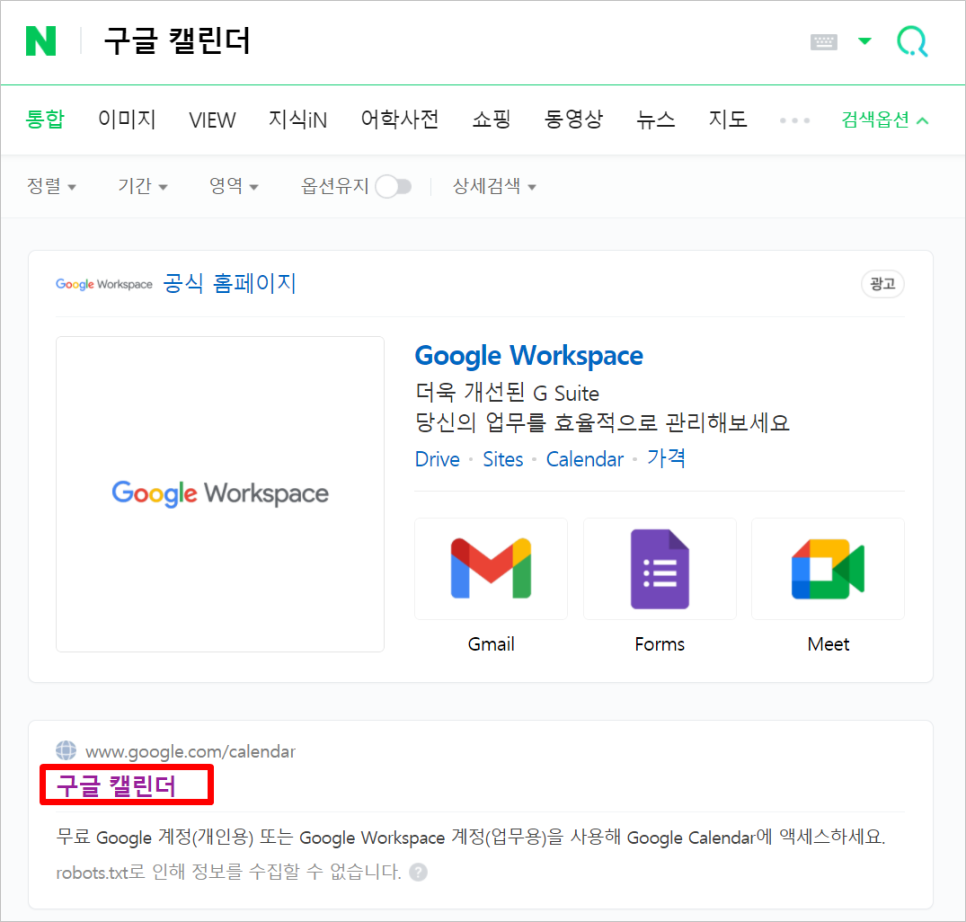Viewport: 966px width, 922px height.
Task: Click the Google Forms icon tile
Action: pos(660,569)
